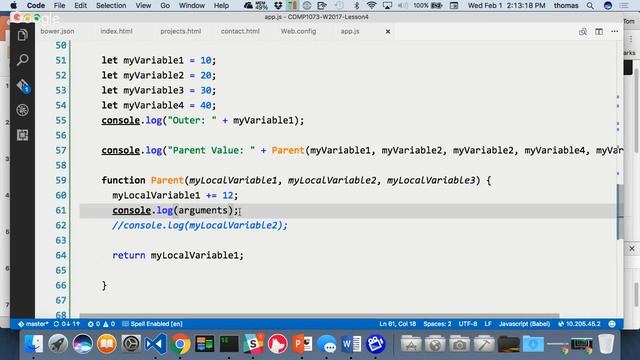Click Ln 61, Col 18 in status bar
The image size is (640, 360).
click(x=398, y=324)
